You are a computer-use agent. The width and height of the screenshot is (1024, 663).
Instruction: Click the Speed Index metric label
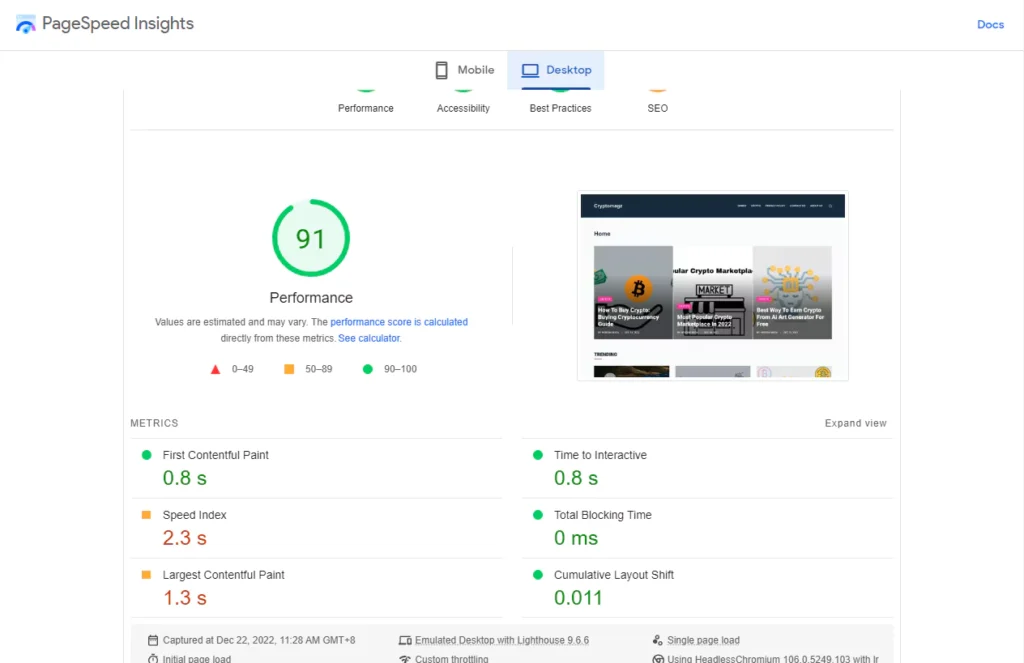(195, 515)
